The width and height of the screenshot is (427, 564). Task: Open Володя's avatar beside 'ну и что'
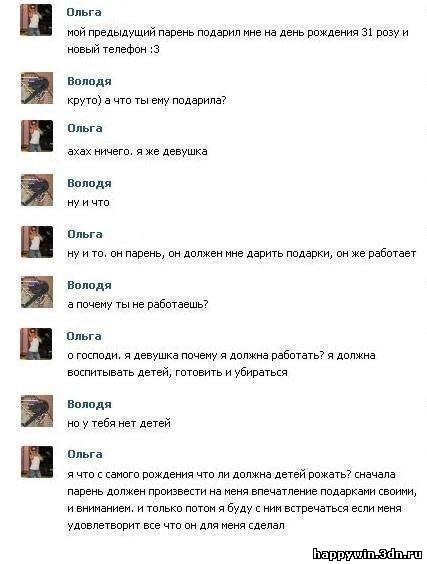click(37, 190)
